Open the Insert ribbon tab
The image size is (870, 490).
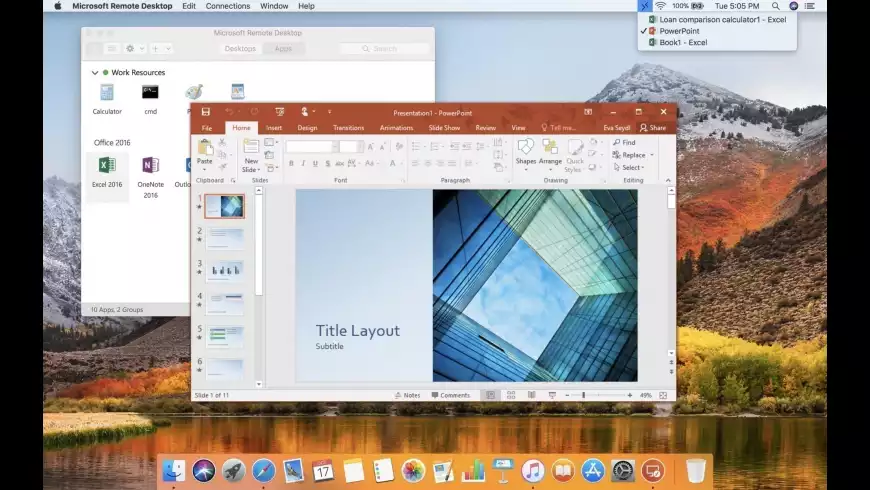(x=274, y=128)
